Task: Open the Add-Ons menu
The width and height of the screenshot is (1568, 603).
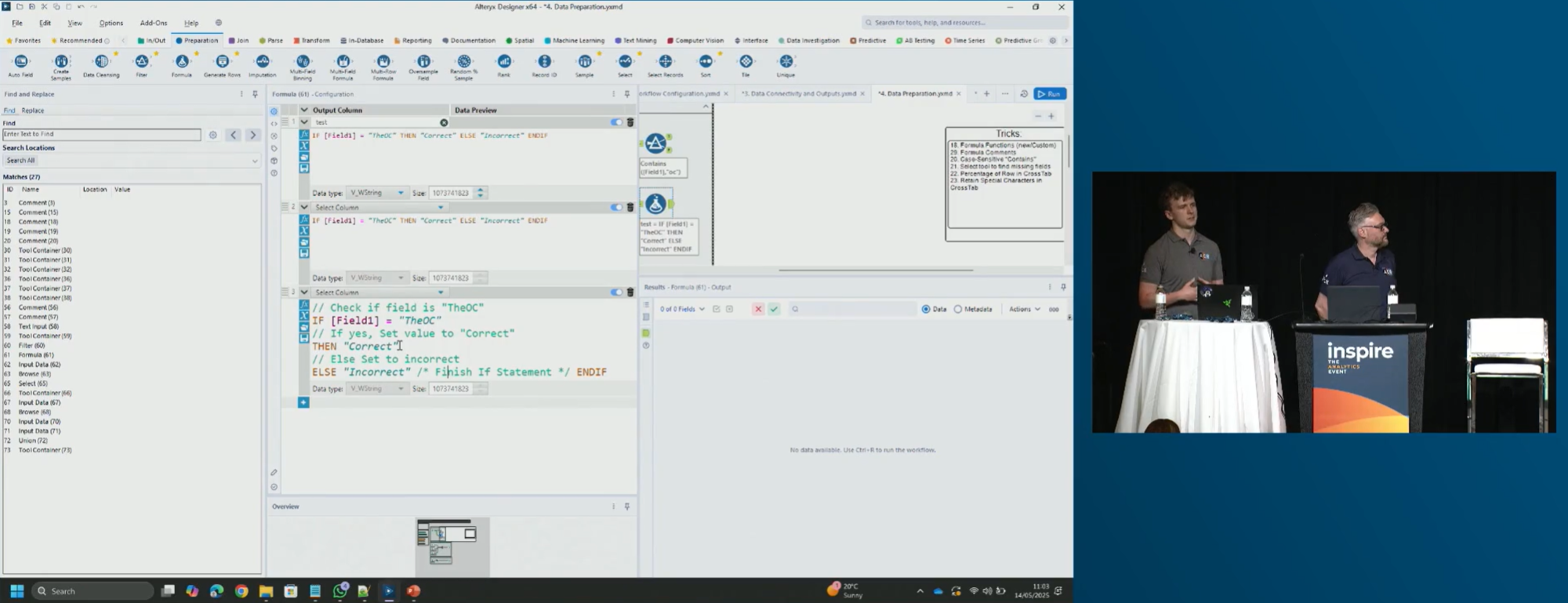Action: pyautogui.click(x=154, y=24)
